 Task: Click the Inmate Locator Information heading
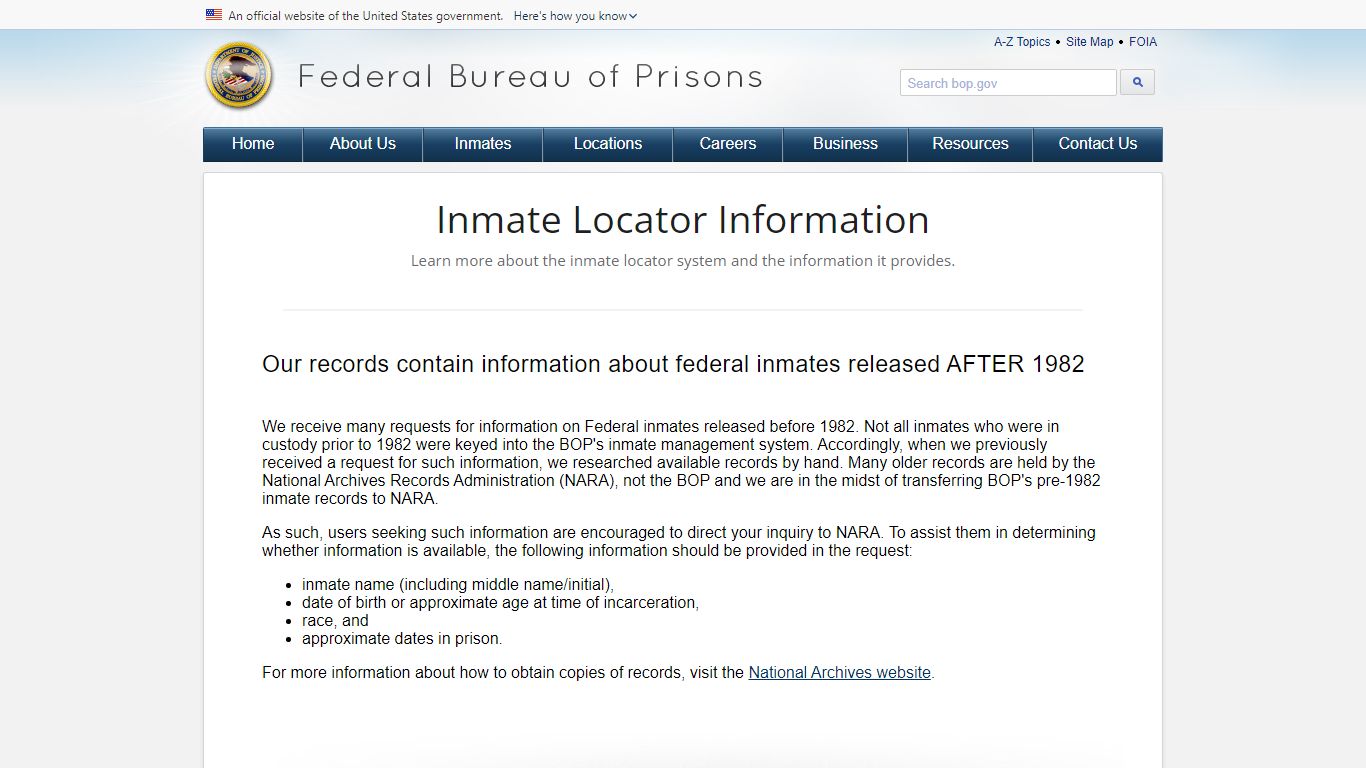click(683, 220)
